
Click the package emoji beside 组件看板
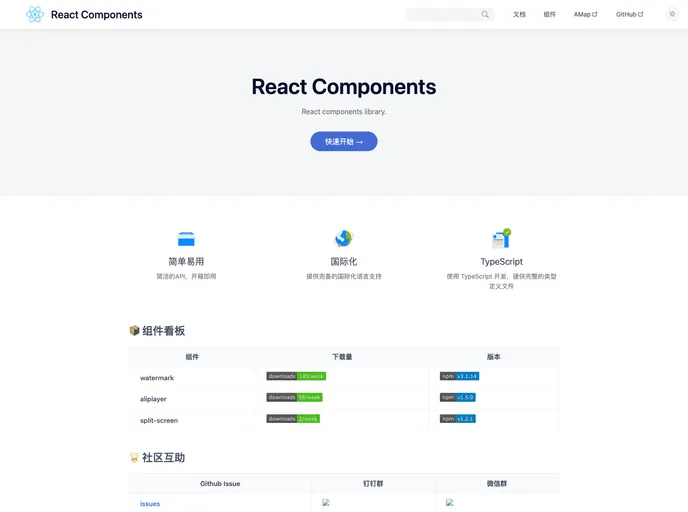(x=134, y=330)
